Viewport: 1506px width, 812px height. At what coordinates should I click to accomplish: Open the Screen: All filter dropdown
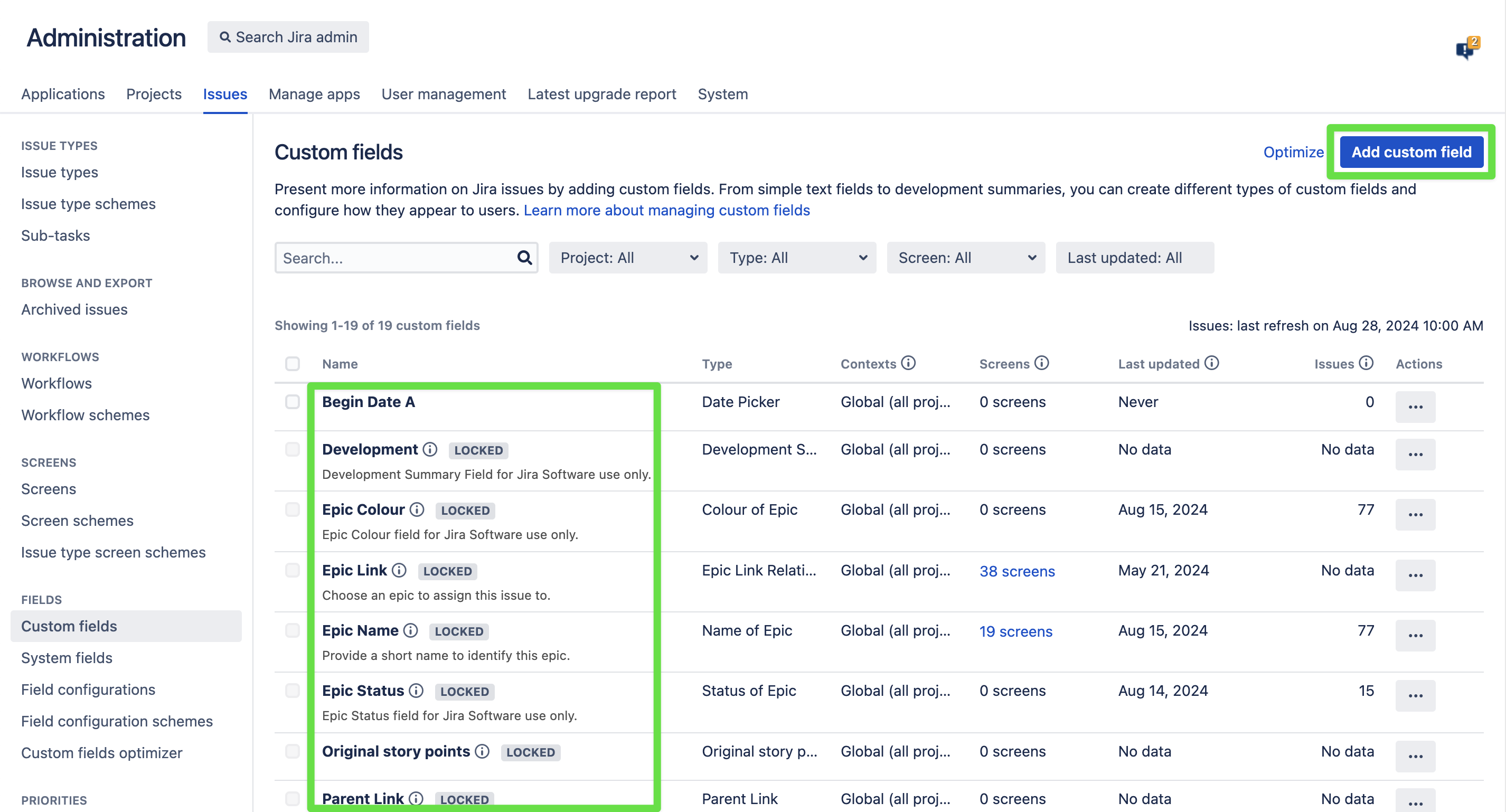coord(965,257)
